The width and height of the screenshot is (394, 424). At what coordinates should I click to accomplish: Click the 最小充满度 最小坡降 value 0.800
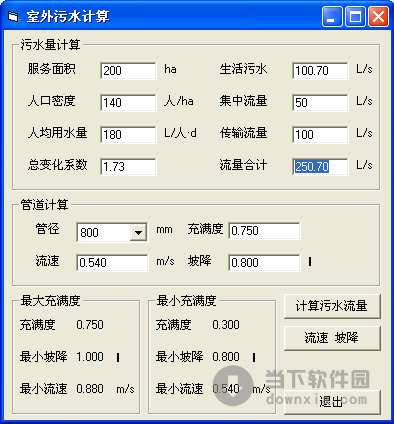[x=226, y=357]
